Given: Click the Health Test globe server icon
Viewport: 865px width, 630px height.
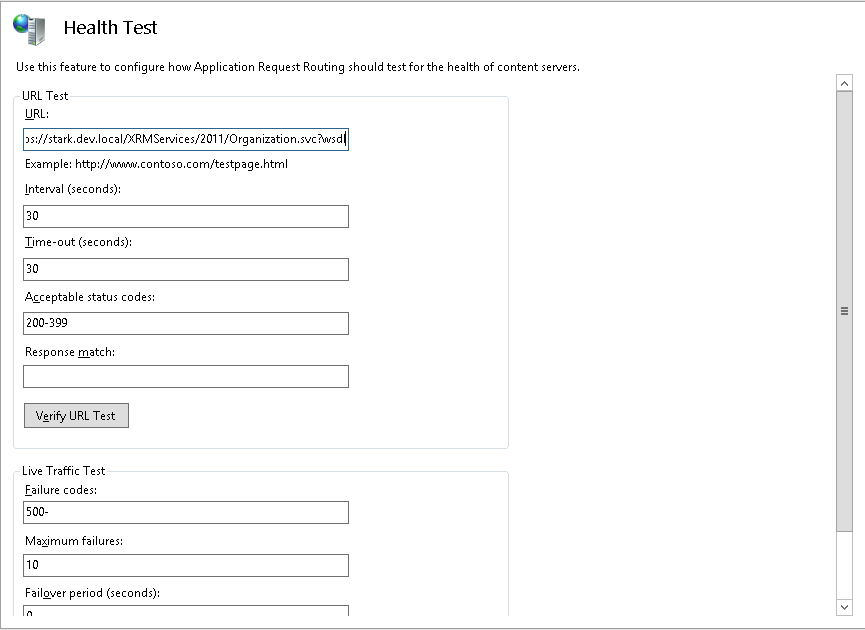Looking at the screenshot, I should coord(29,29).
